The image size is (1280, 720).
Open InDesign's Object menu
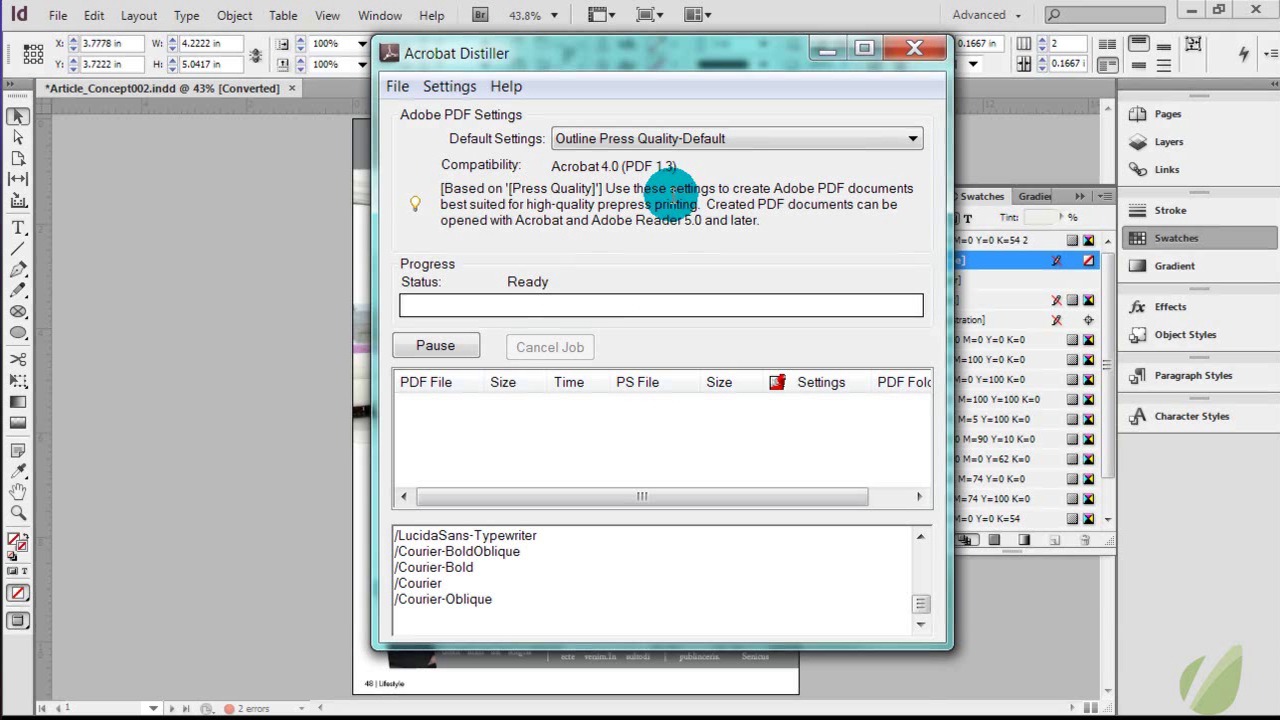pyautogui.click(x=235, y=15)
